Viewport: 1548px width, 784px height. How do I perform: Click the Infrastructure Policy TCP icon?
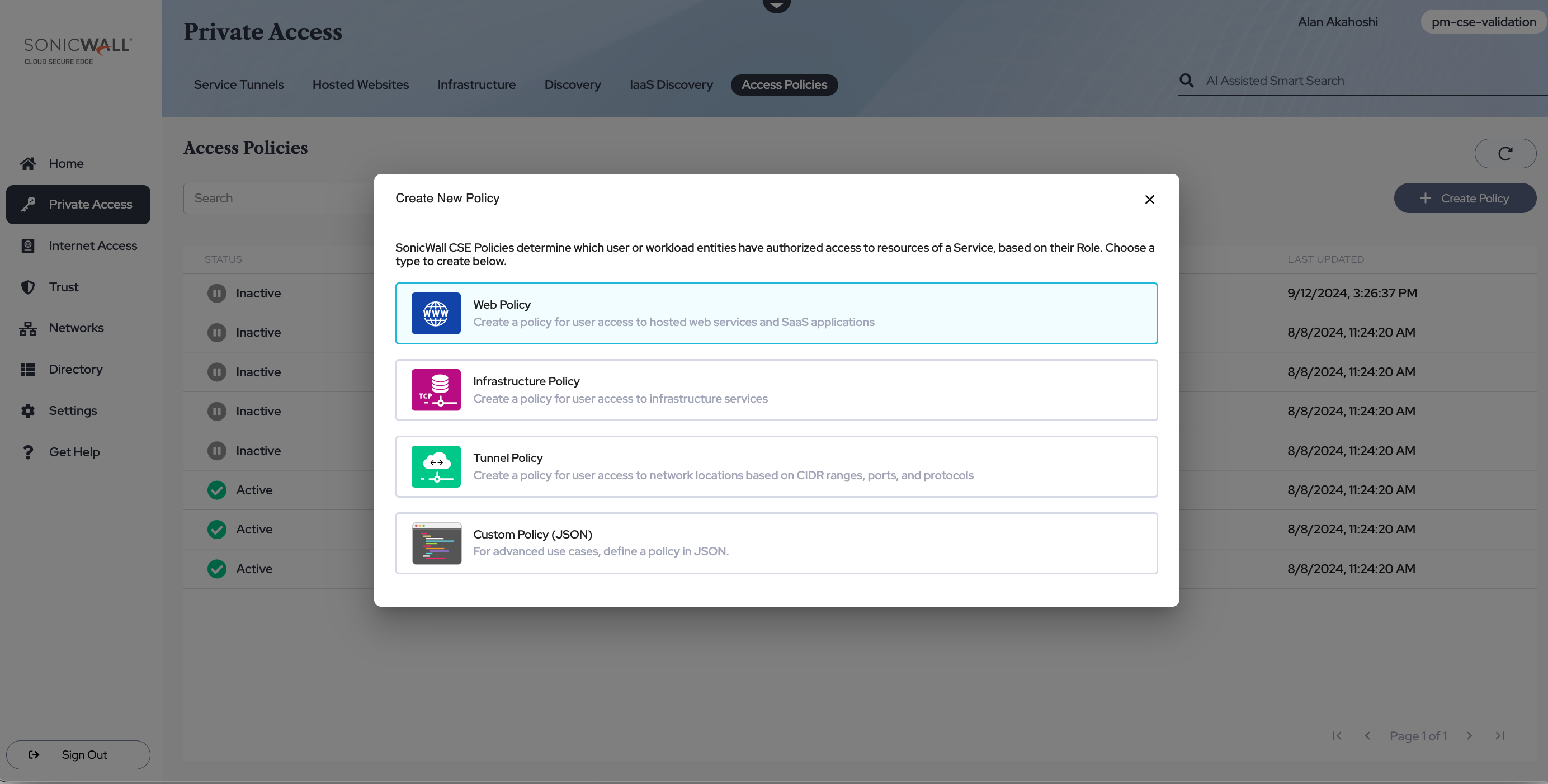pos(436,390)
